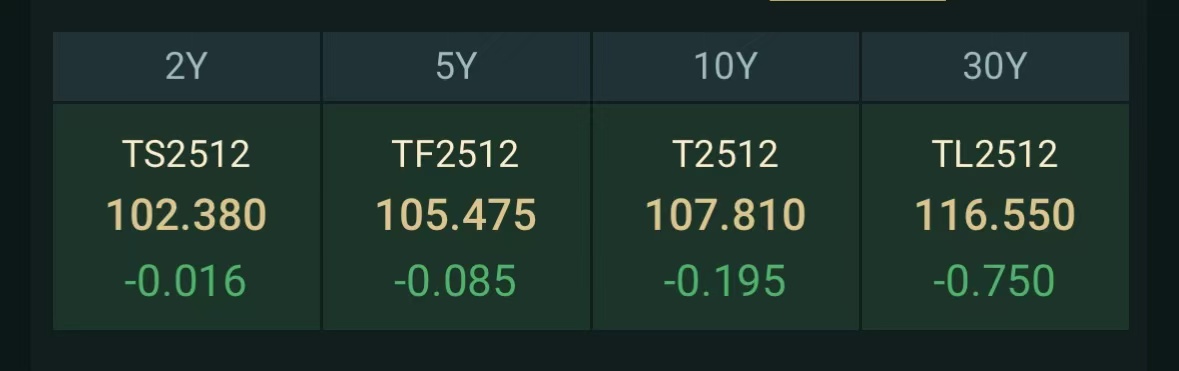Viewport: 1179px width, 371px height.
Task: Select the 5Y column header
Action: pyautogui.click(x=456, y=66)
